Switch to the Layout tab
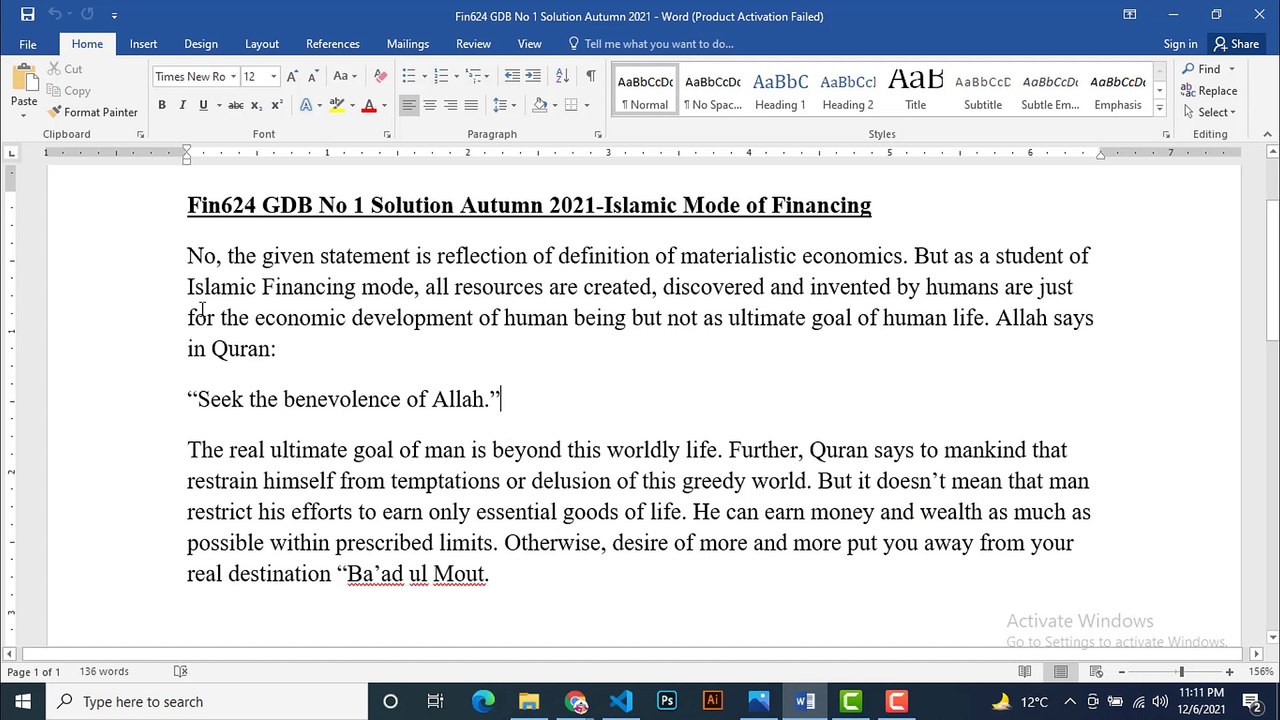The height and width of the screenshot is (720, 1280). tap(262, 44)
